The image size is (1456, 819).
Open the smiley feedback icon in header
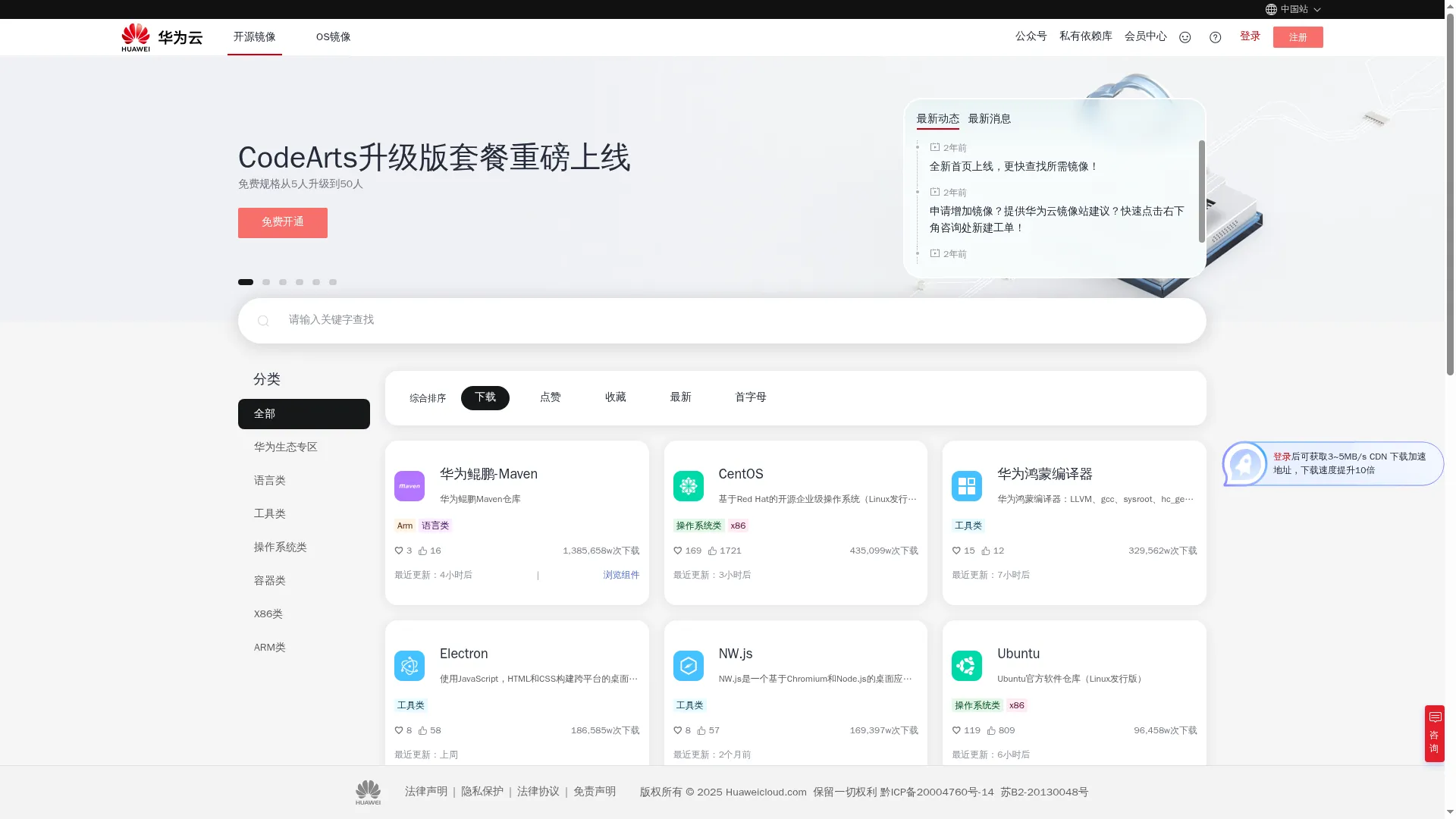1185,36
